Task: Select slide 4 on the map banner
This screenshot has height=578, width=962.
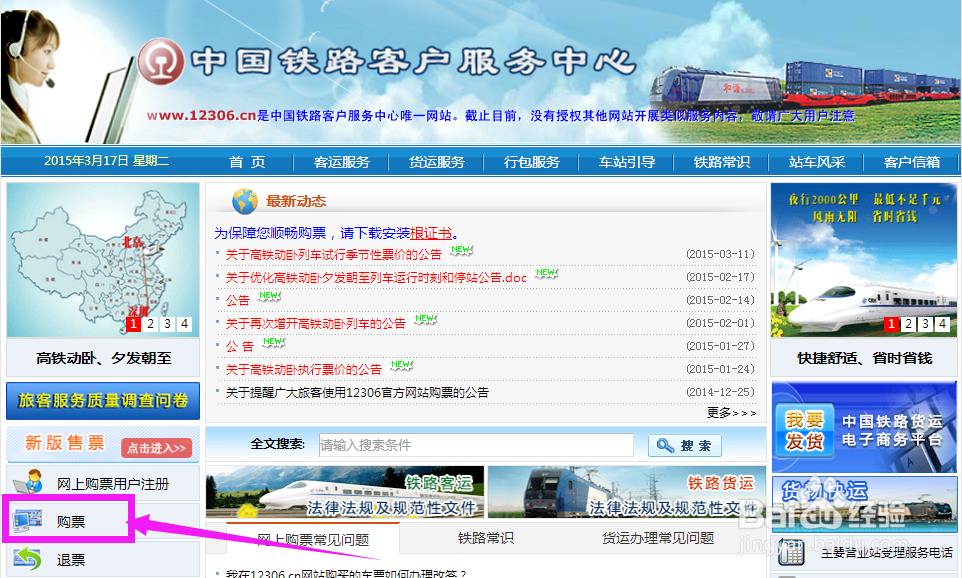Action: coord(184,324)
